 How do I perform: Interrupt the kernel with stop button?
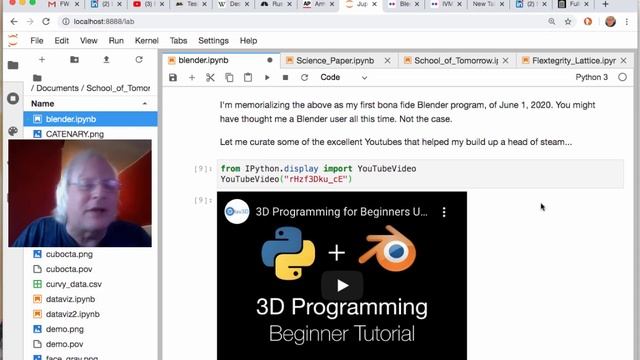(286, 78)
